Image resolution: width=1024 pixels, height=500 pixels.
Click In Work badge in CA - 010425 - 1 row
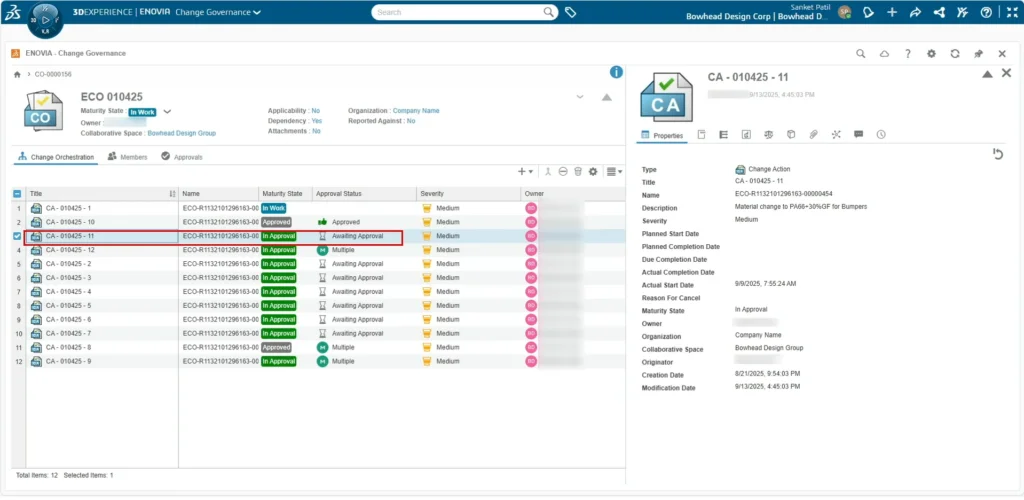click(x=274, y=208)
